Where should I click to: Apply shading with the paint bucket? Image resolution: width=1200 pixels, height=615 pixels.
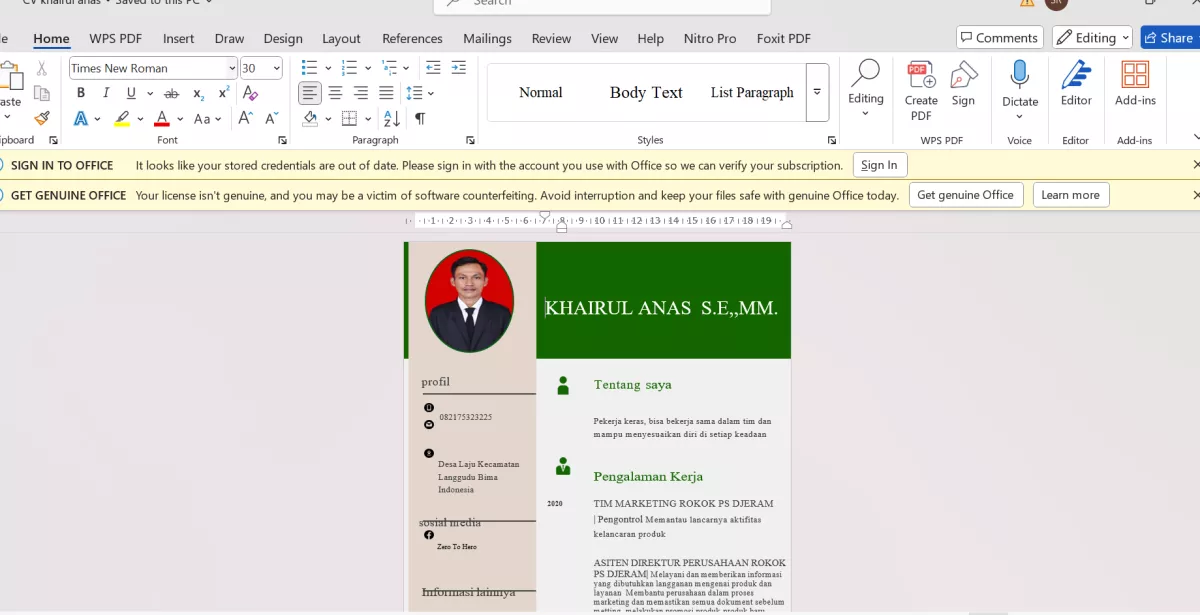[x=310, y=118]
